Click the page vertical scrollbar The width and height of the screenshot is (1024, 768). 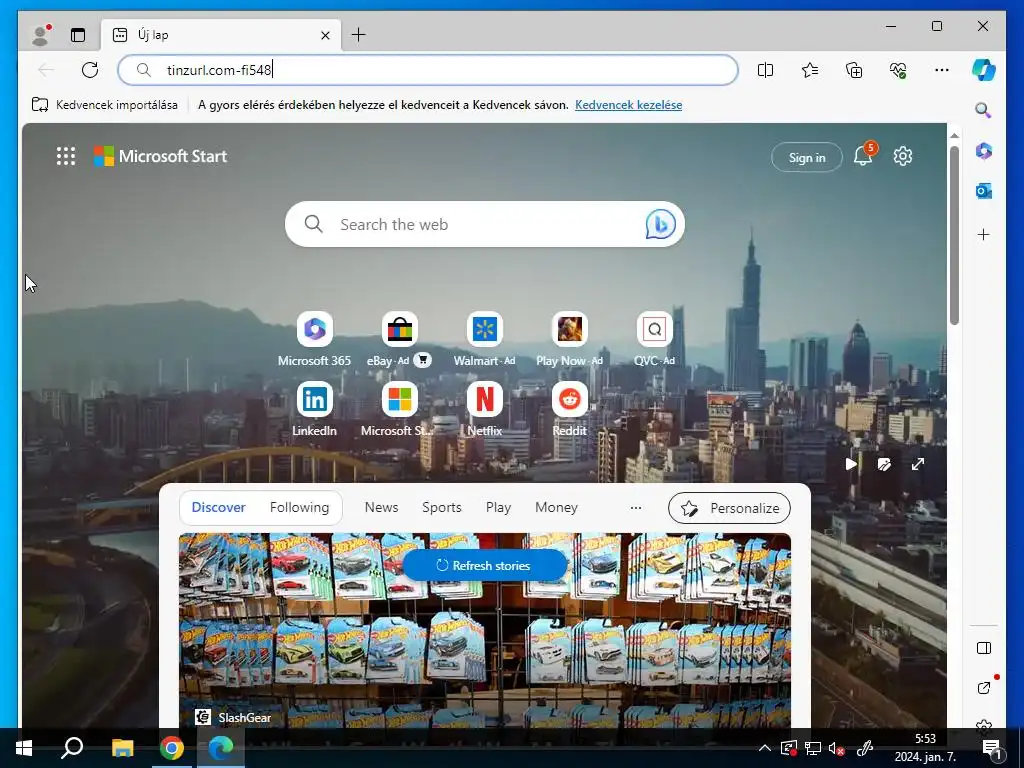point(954,235)
